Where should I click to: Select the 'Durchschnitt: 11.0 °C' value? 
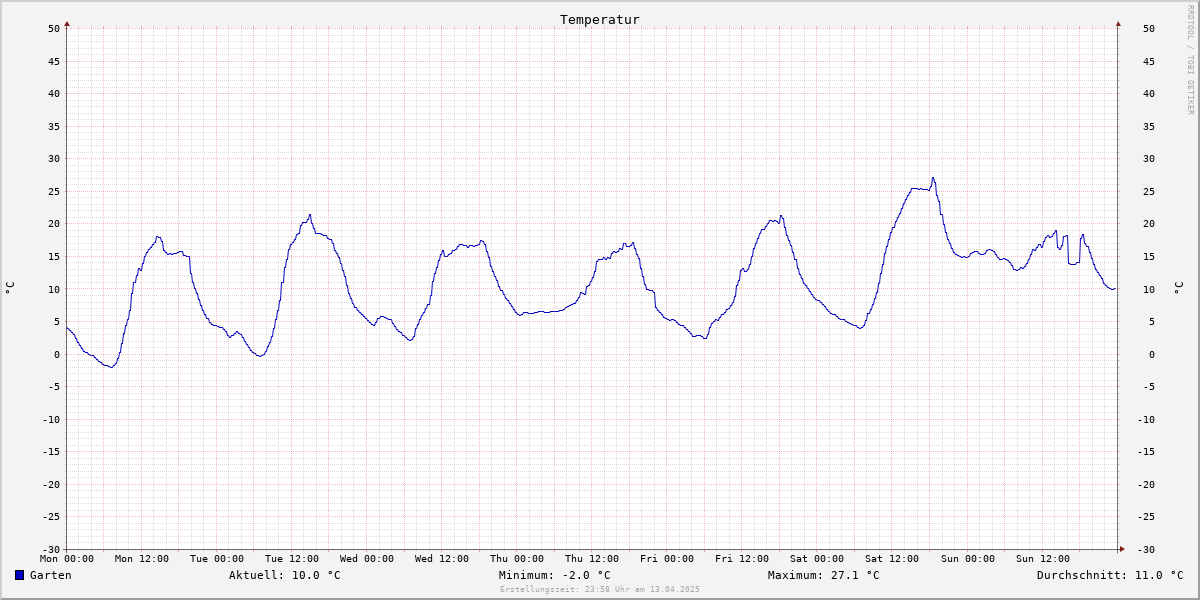pos(1110,575)
